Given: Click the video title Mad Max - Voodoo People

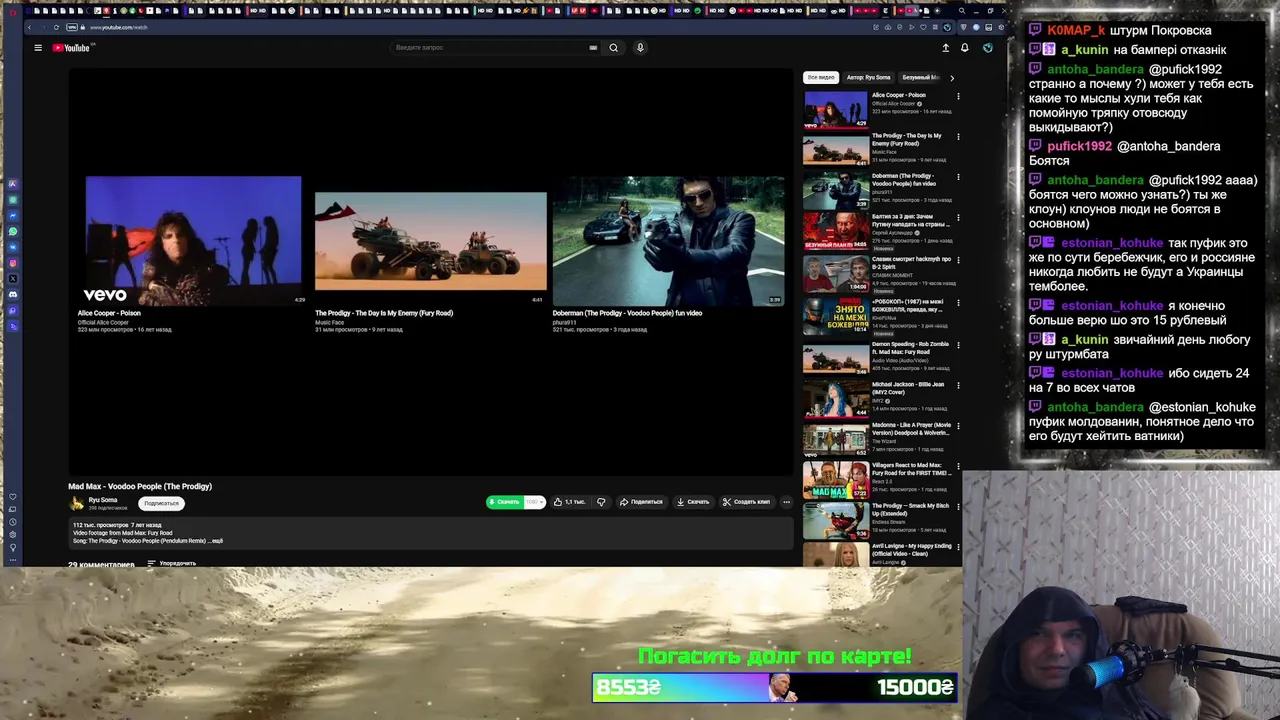Looking at the screenshot, I should pos(140,487).
